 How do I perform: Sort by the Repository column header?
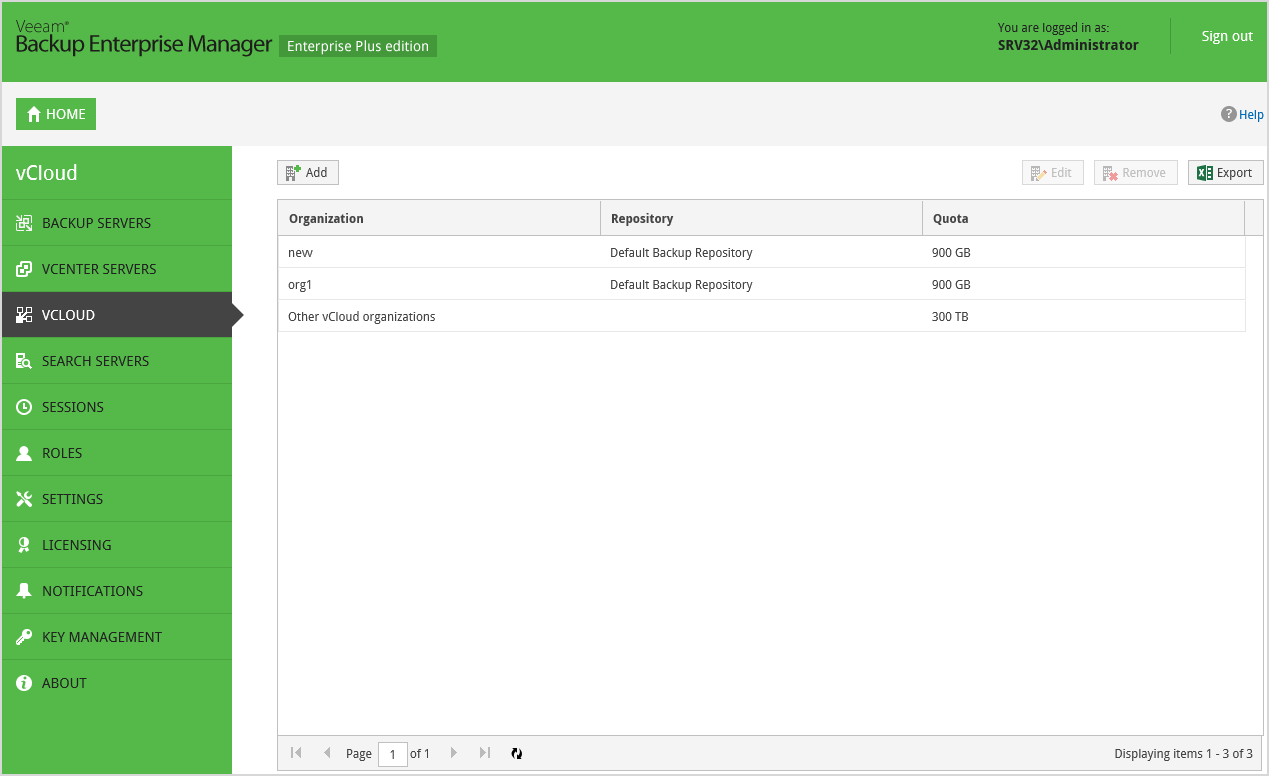tap(761, 218)
